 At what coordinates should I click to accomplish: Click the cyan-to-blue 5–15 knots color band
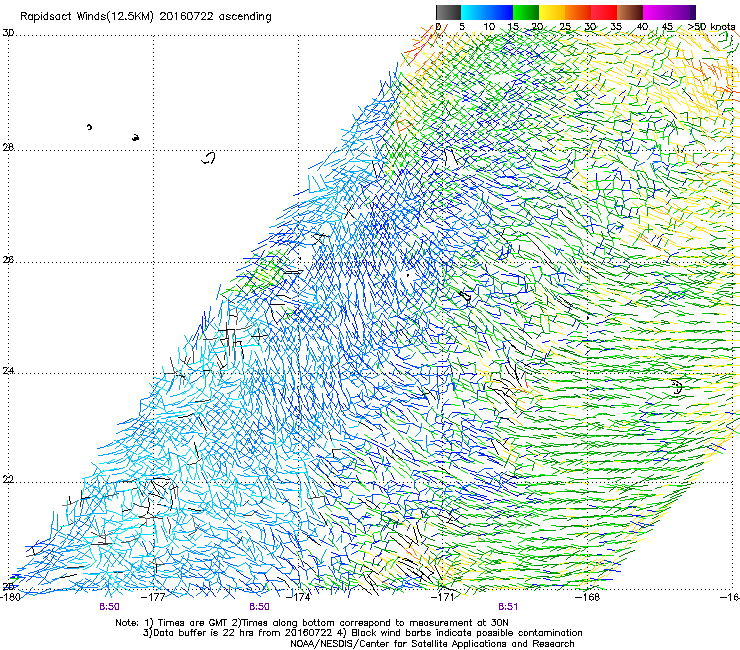pyautogui.click(x=487, y=12)
